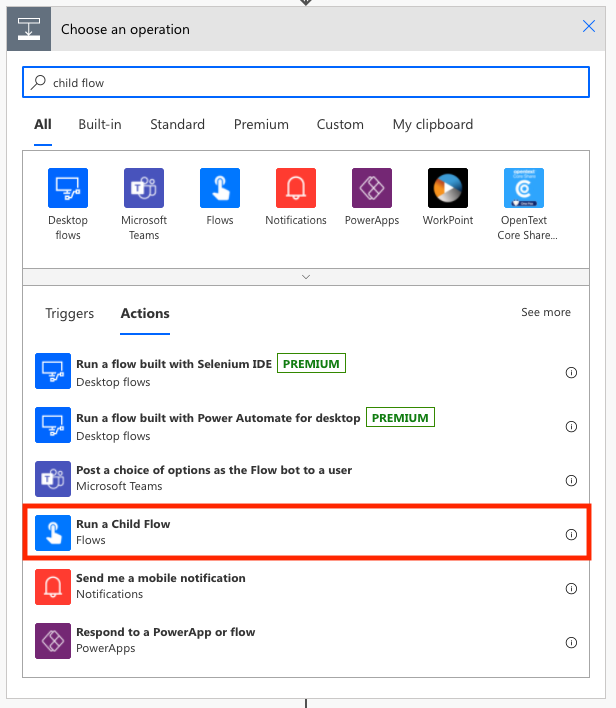
Task: Open the WorkPoint connector
Action: click(448, 188)
